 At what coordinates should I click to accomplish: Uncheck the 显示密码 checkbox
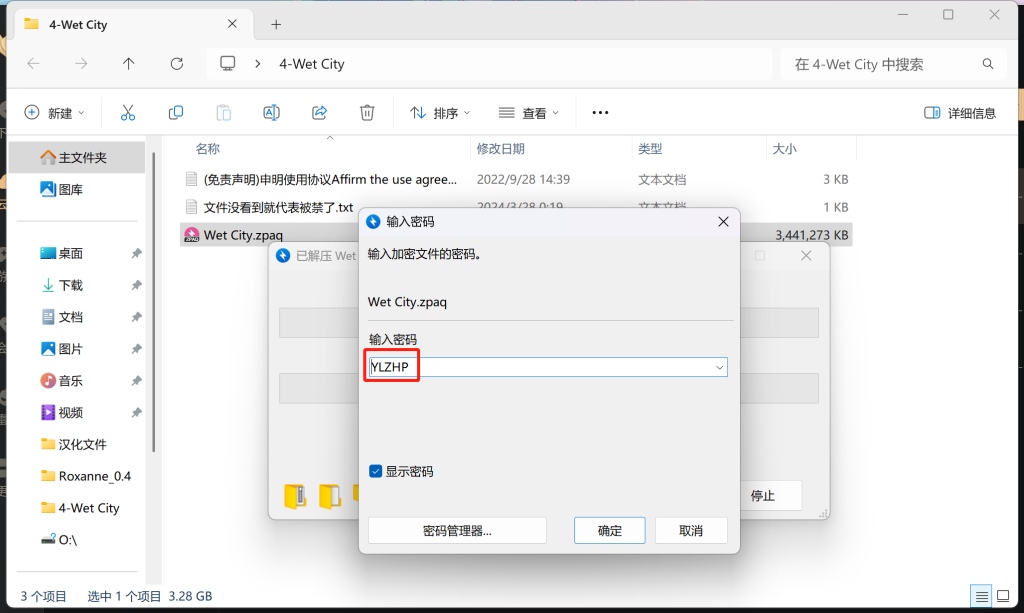[376, 471]
